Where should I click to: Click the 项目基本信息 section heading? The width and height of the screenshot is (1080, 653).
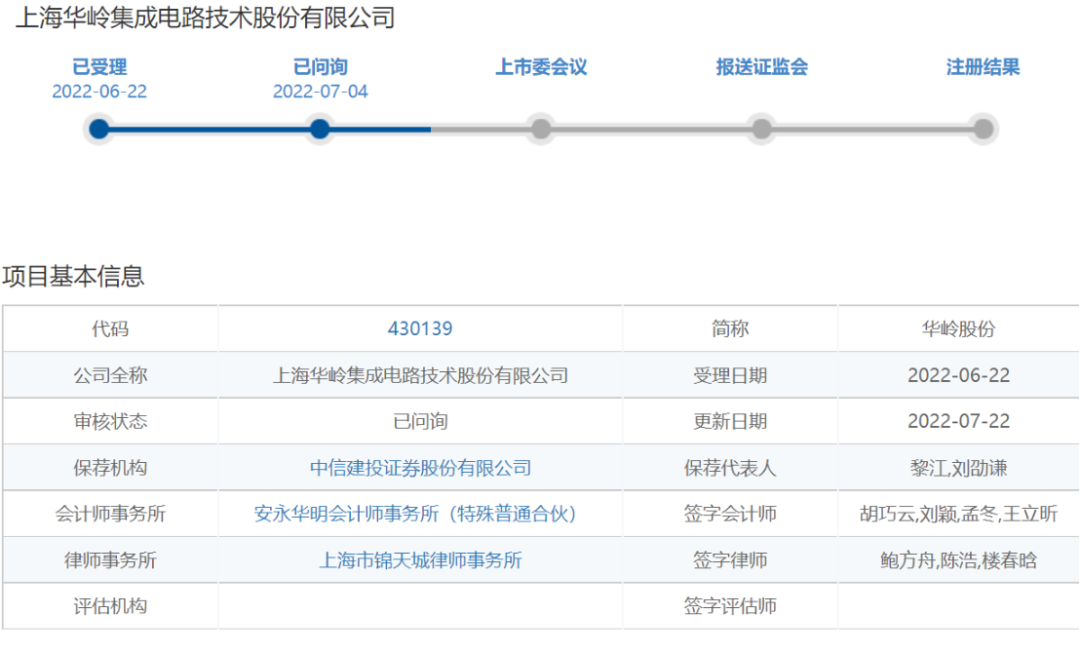(73, 276)
